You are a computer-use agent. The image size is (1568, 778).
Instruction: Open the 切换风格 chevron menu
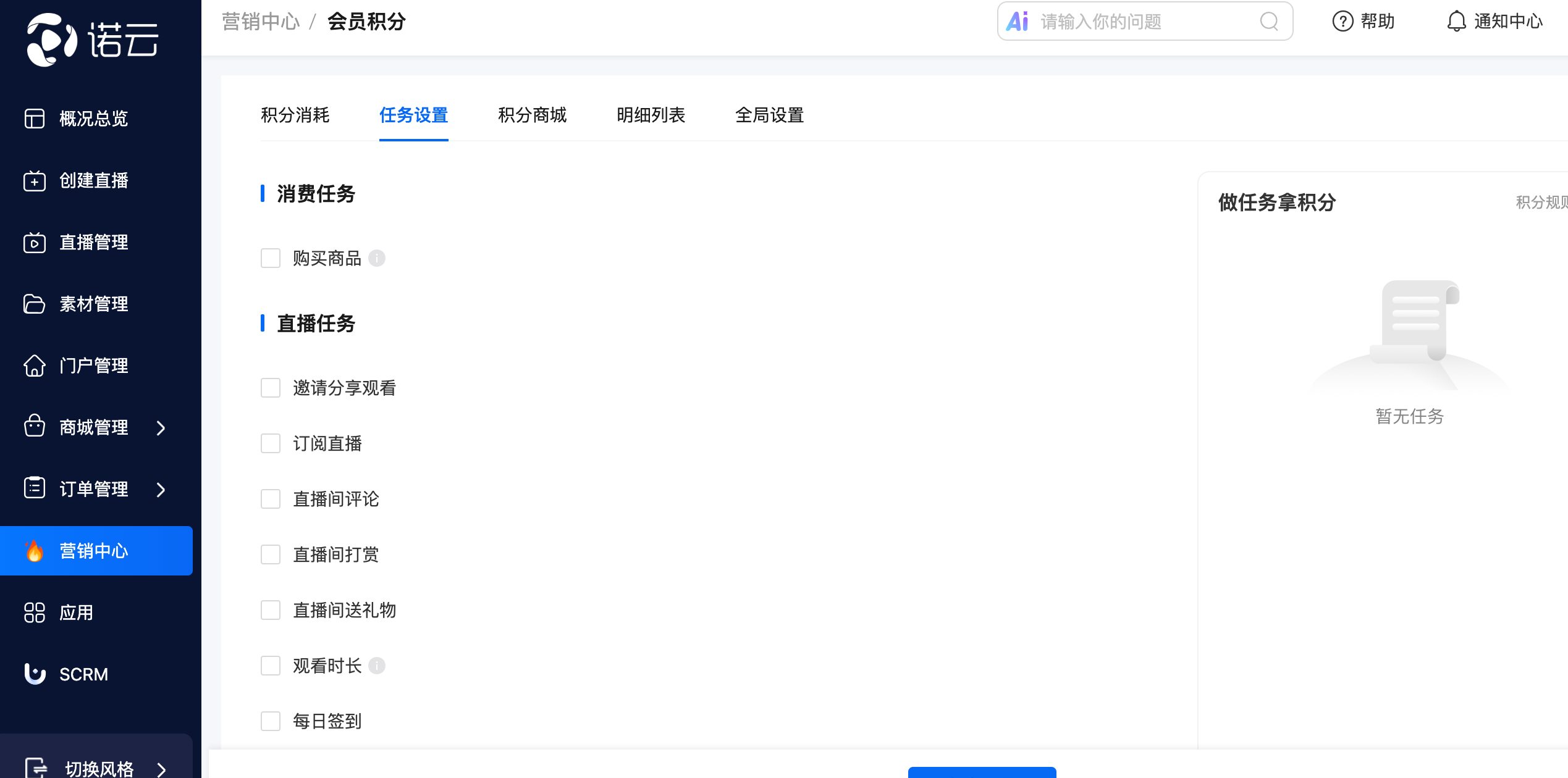161,769
